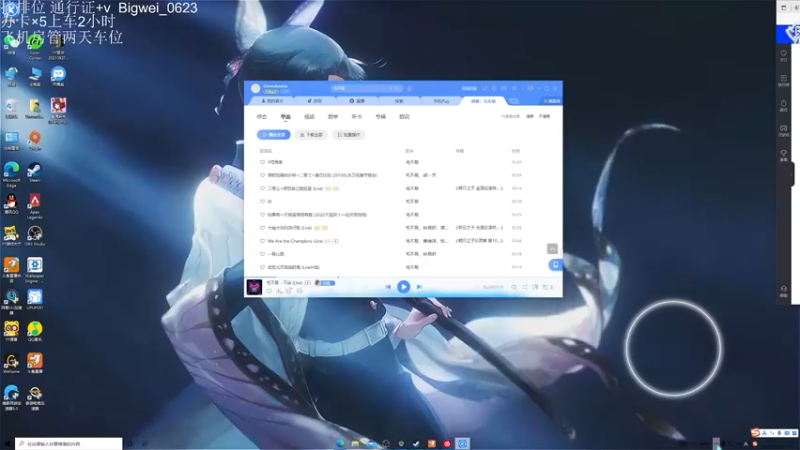Open Microsoft Edge desktop shortcut

point(11,173)
